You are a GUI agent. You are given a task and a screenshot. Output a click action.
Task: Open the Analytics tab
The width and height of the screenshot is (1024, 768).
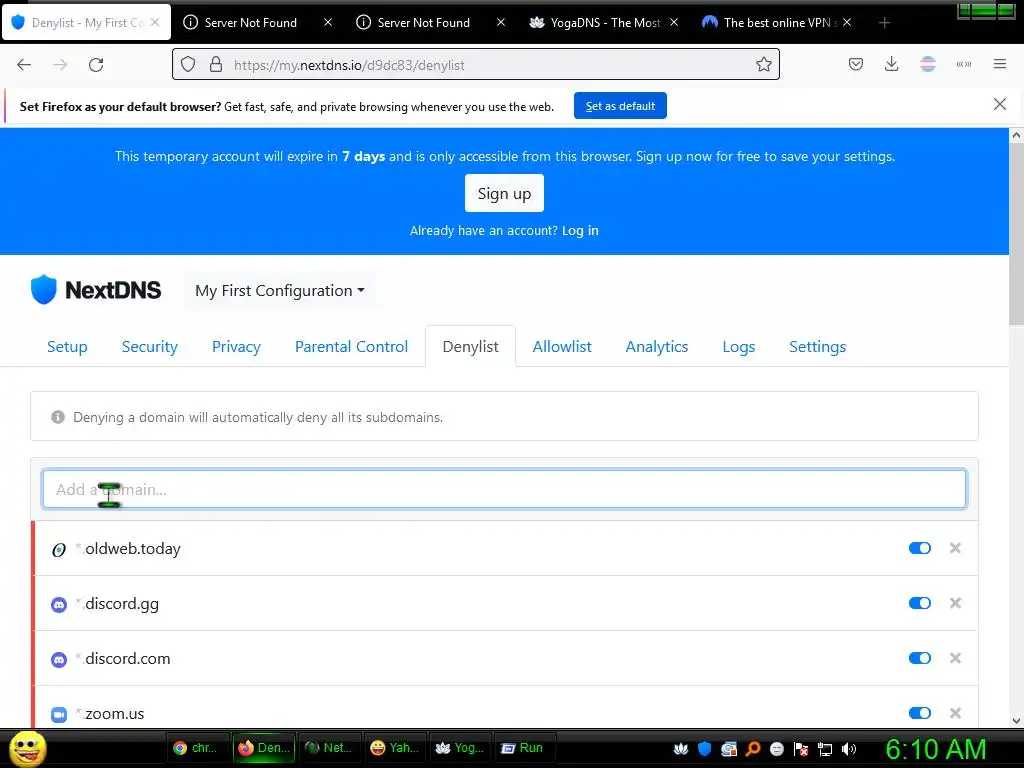657,347
